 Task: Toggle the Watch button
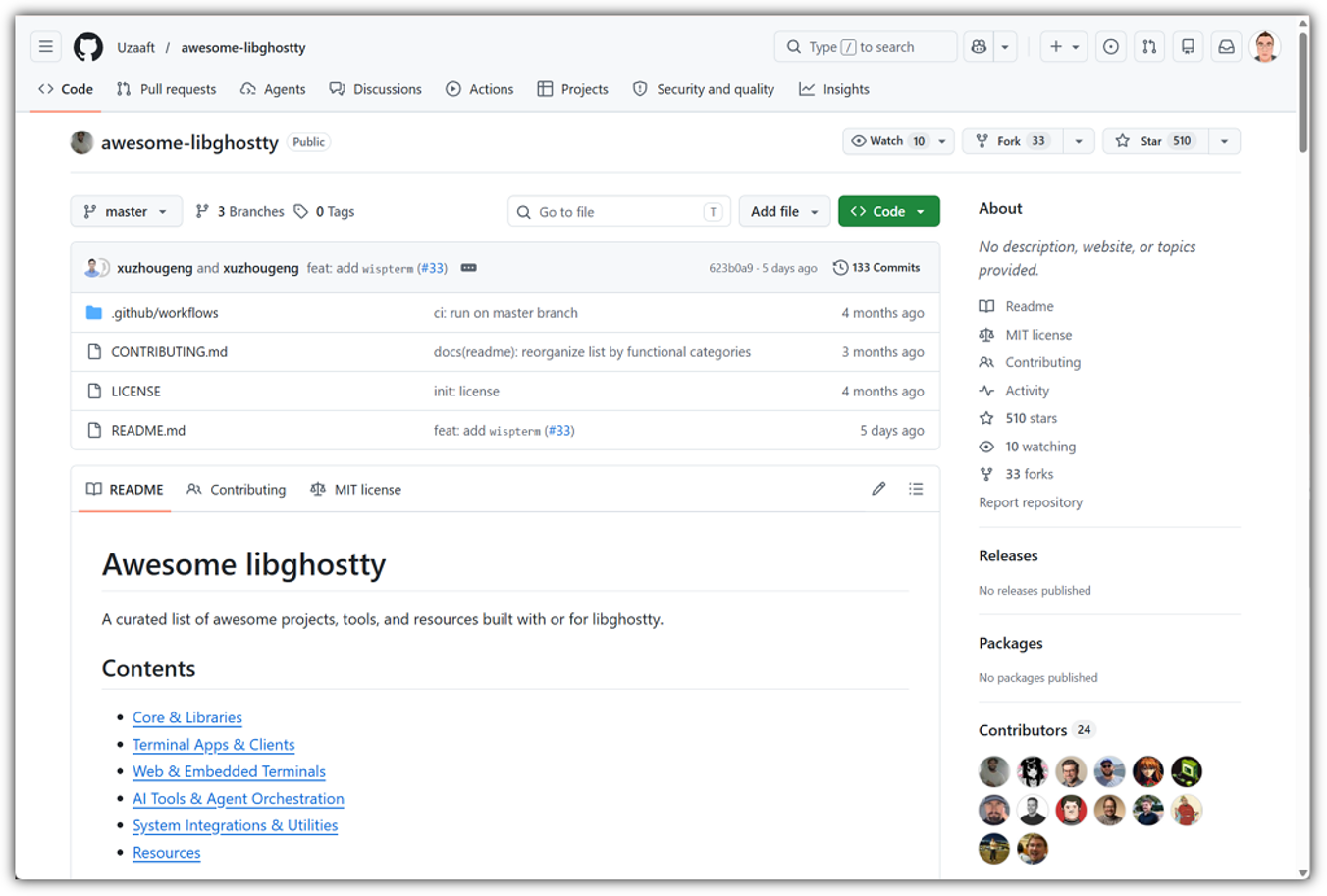click(887, 141)
